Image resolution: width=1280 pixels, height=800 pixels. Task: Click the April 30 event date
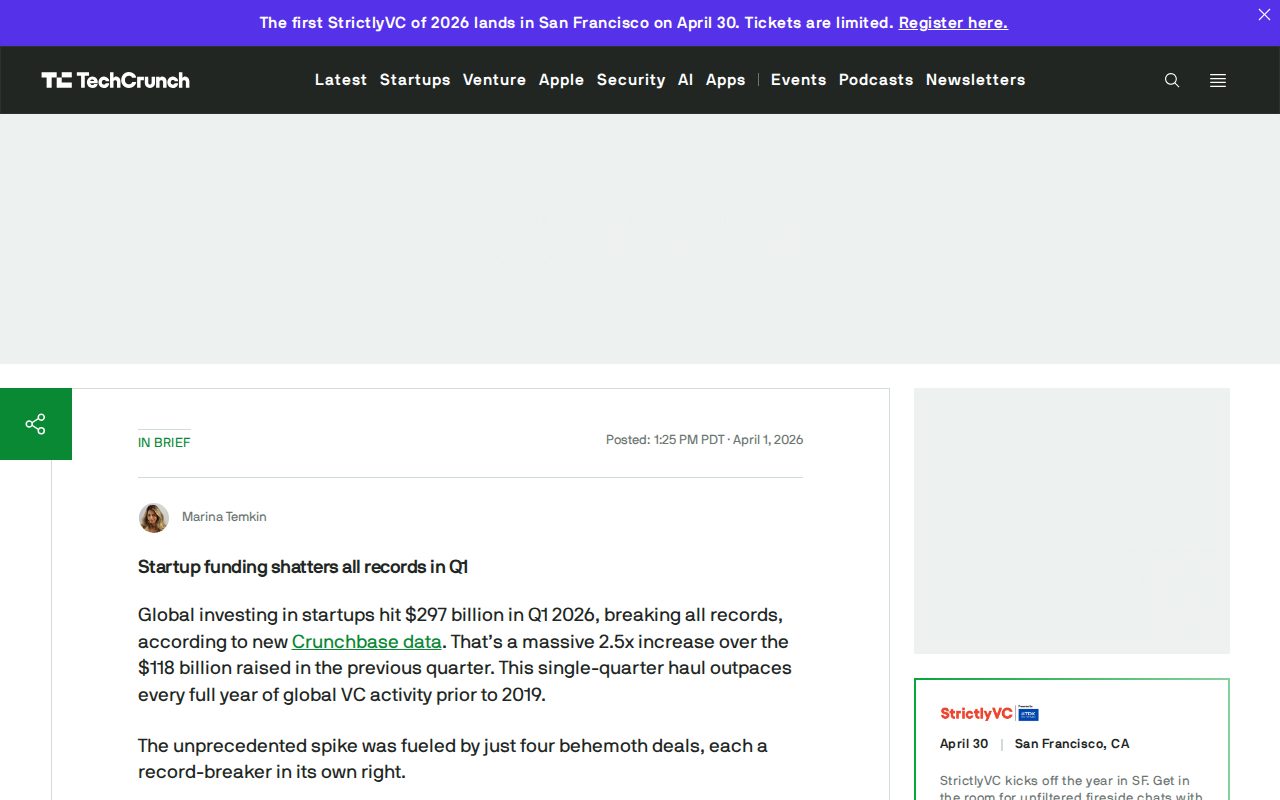coord(964,744)
